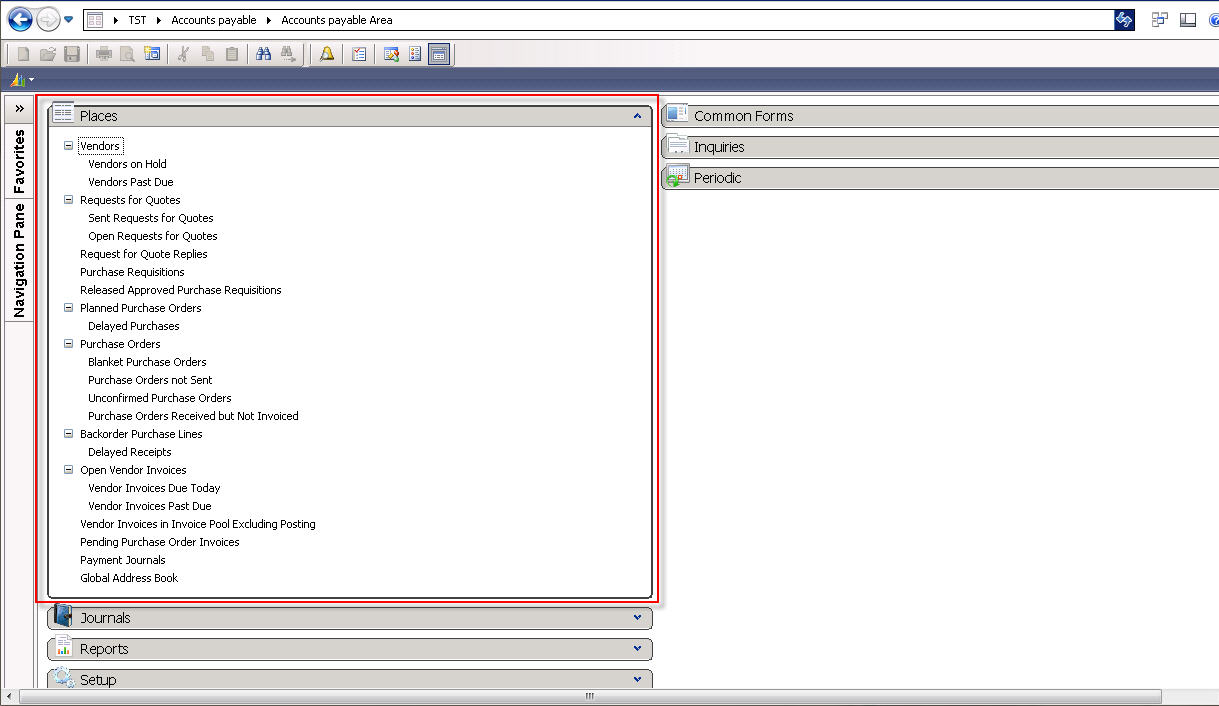Collapse the Purchase Orders tree node
This screenshot has width=1219, height=706.
[x=69, y=344]
